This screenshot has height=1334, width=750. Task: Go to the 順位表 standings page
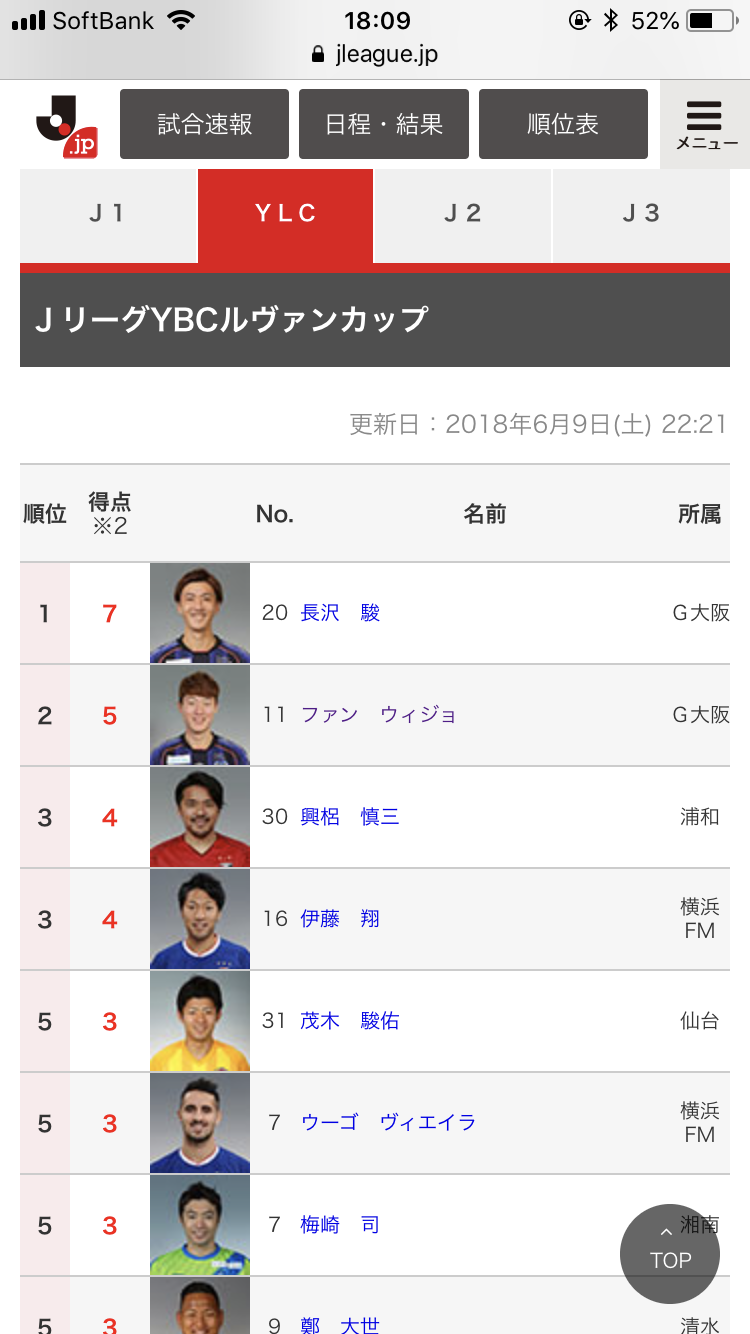point(563,124)
